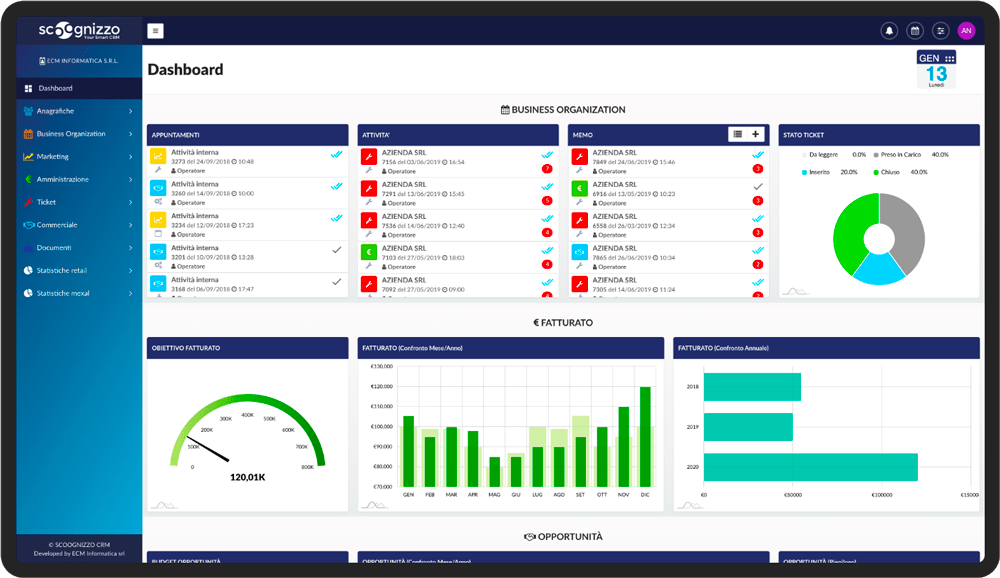The width and height of the screenshot is (1000, 578).
Task: Open first Attività interna appointment 3273
Action: [247, 161]
